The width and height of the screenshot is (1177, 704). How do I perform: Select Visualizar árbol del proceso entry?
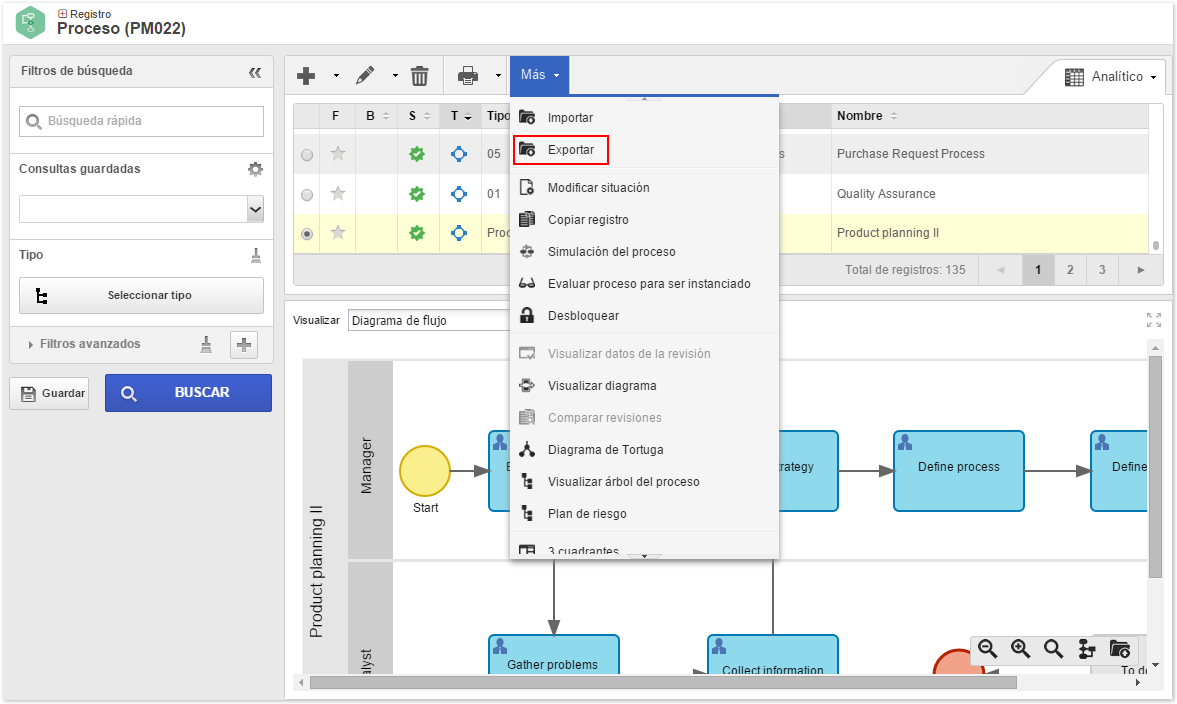(x=644, y=482)
